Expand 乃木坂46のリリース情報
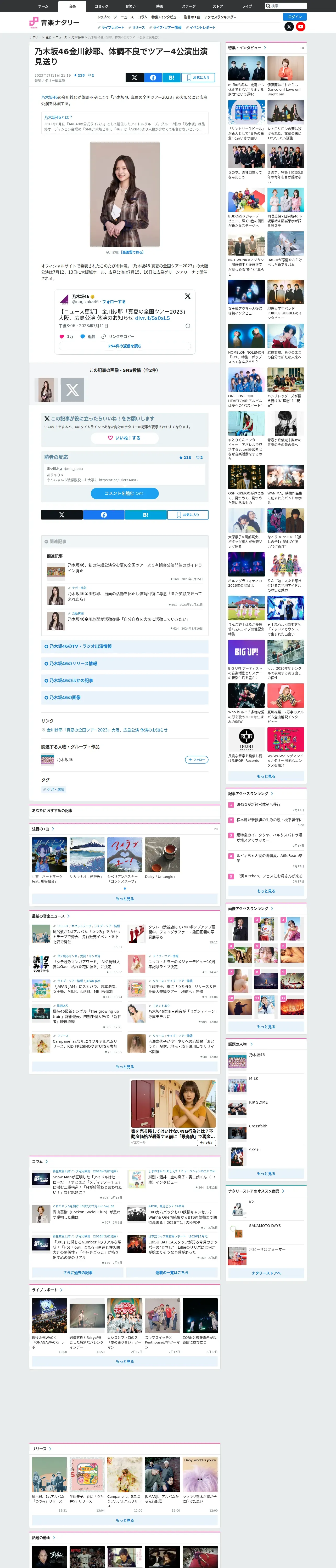Image resolution: width=336 pixels, height=1568 pixels. [124, 664]
